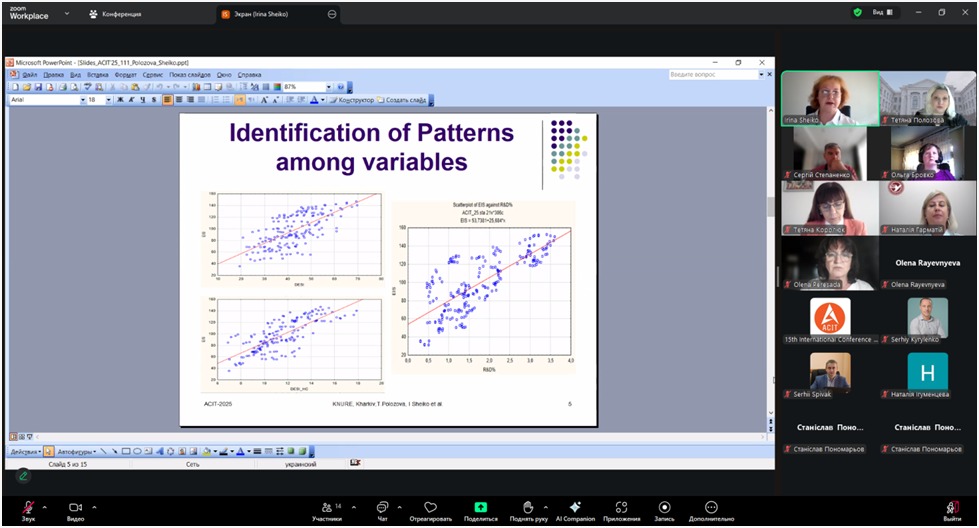Click the red Выйти leave button
The width and height of the screenshot is (979, 528).
click(x=953, y=508)
